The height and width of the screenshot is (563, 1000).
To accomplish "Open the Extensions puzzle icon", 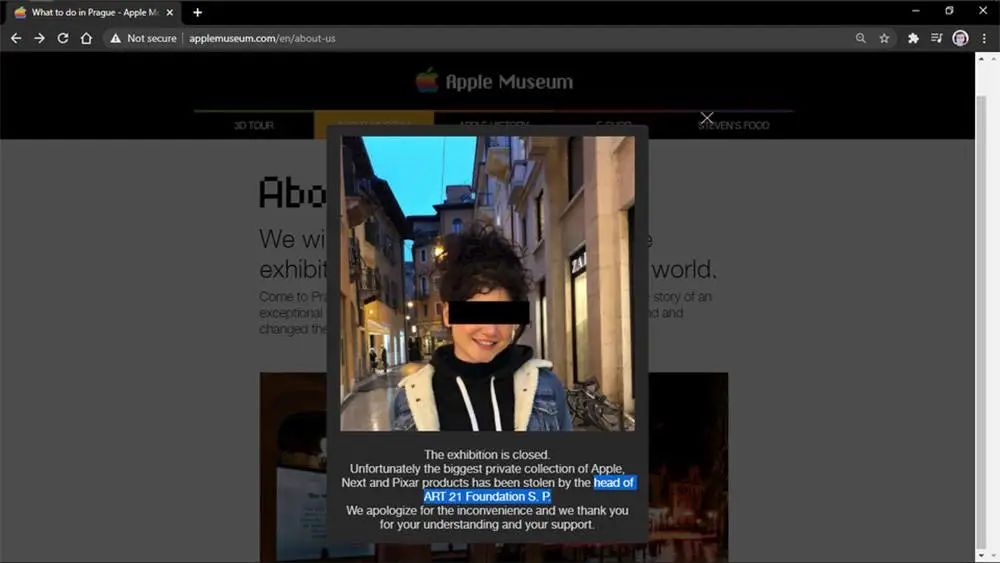I will [913, 38].
